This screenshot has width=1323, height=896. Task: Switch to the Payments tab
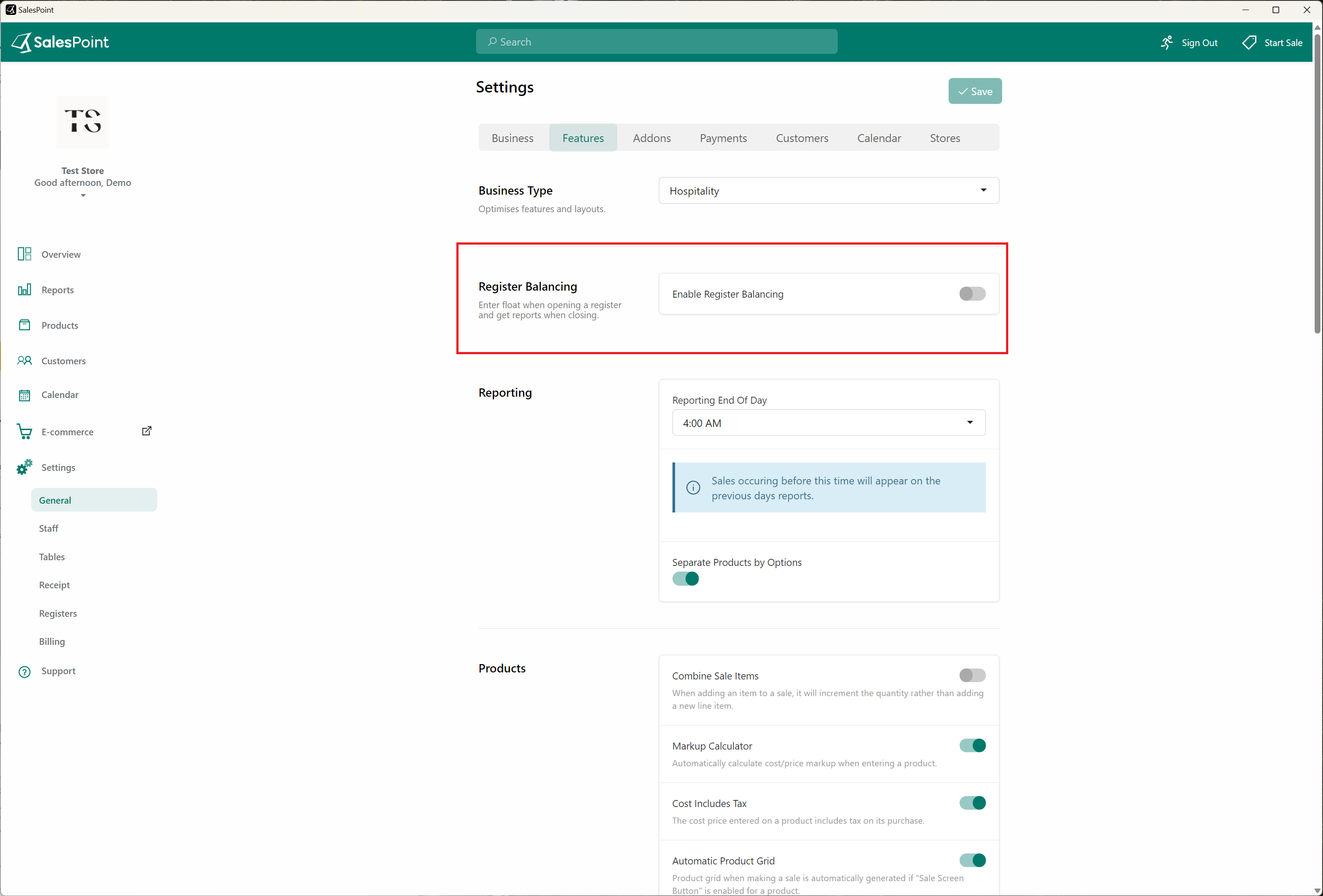pos(723,138)
